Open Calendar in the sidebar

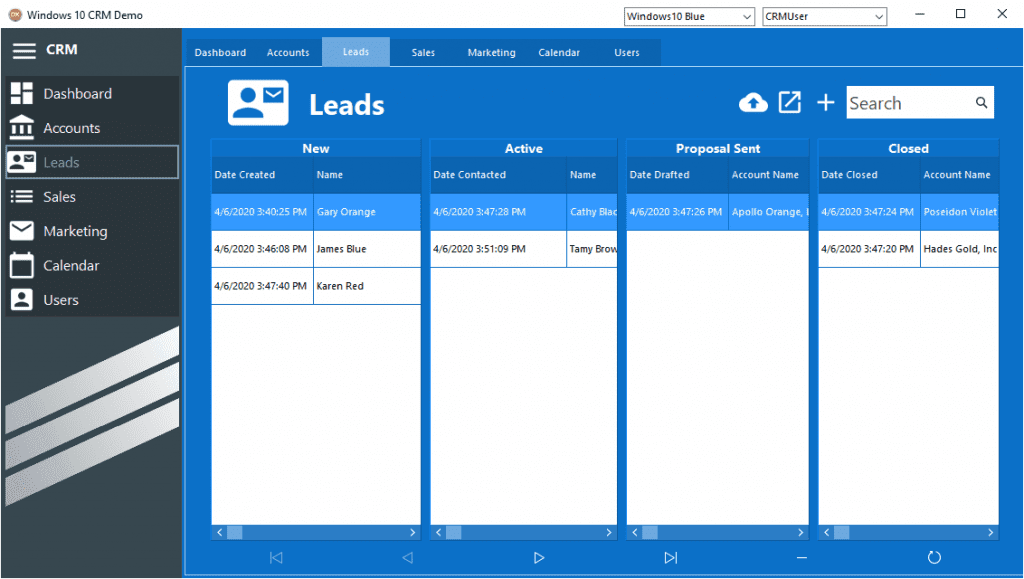tap(91, 266)
